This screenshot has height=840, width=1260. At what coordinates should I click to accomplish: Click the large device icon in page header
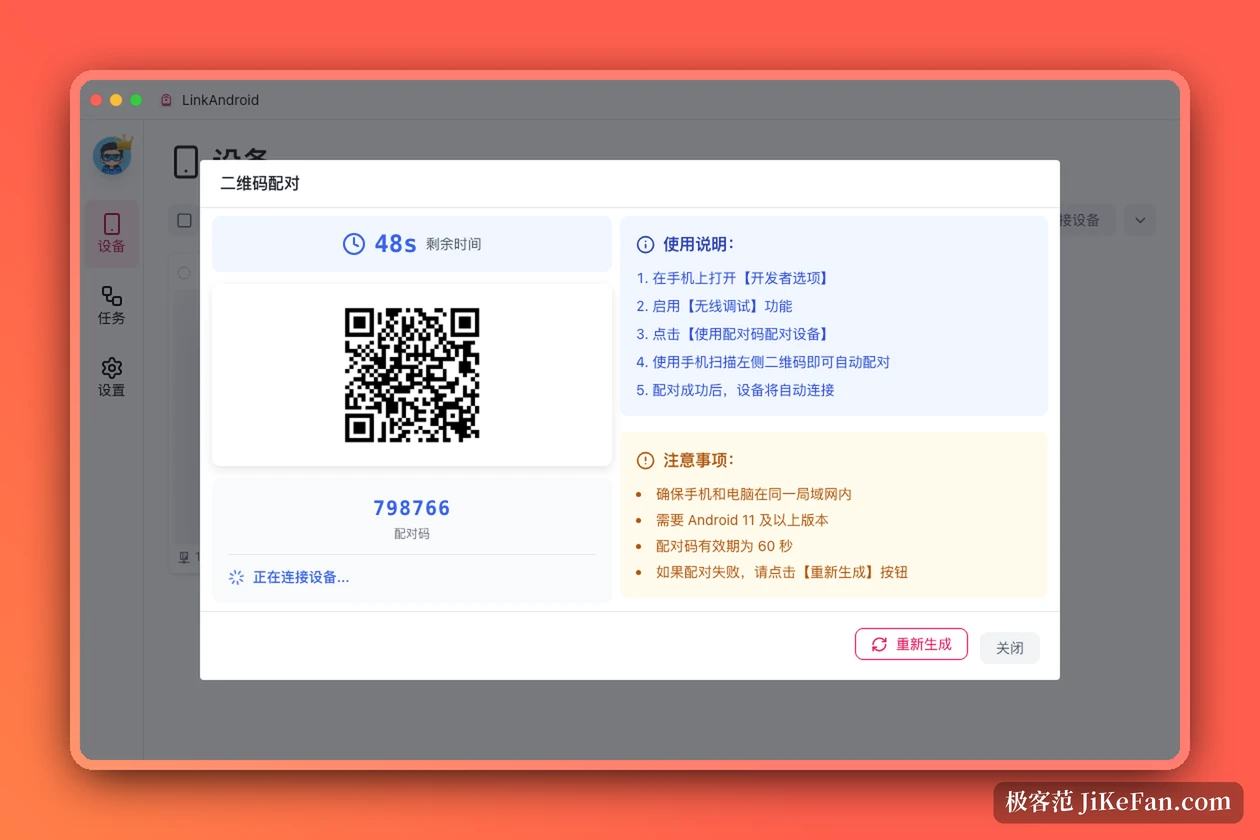(x=186, y=161)
